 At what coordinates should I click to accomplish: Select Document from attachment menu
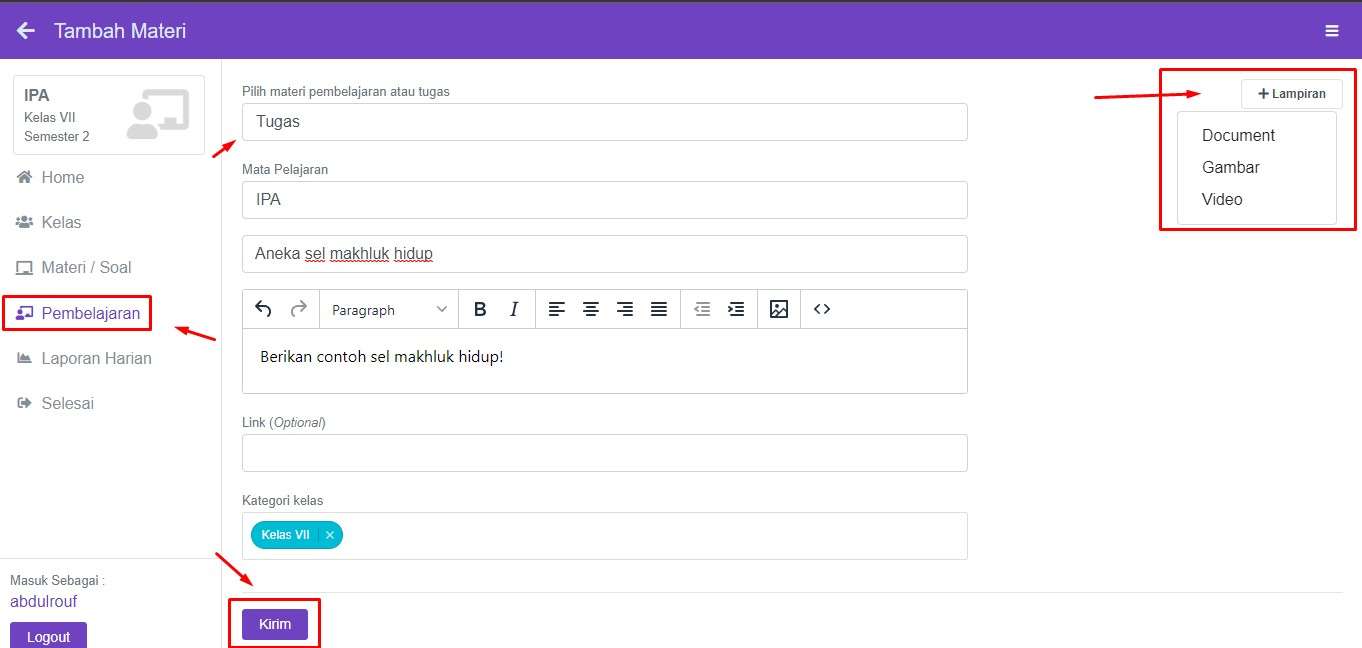coord(1238,135)
